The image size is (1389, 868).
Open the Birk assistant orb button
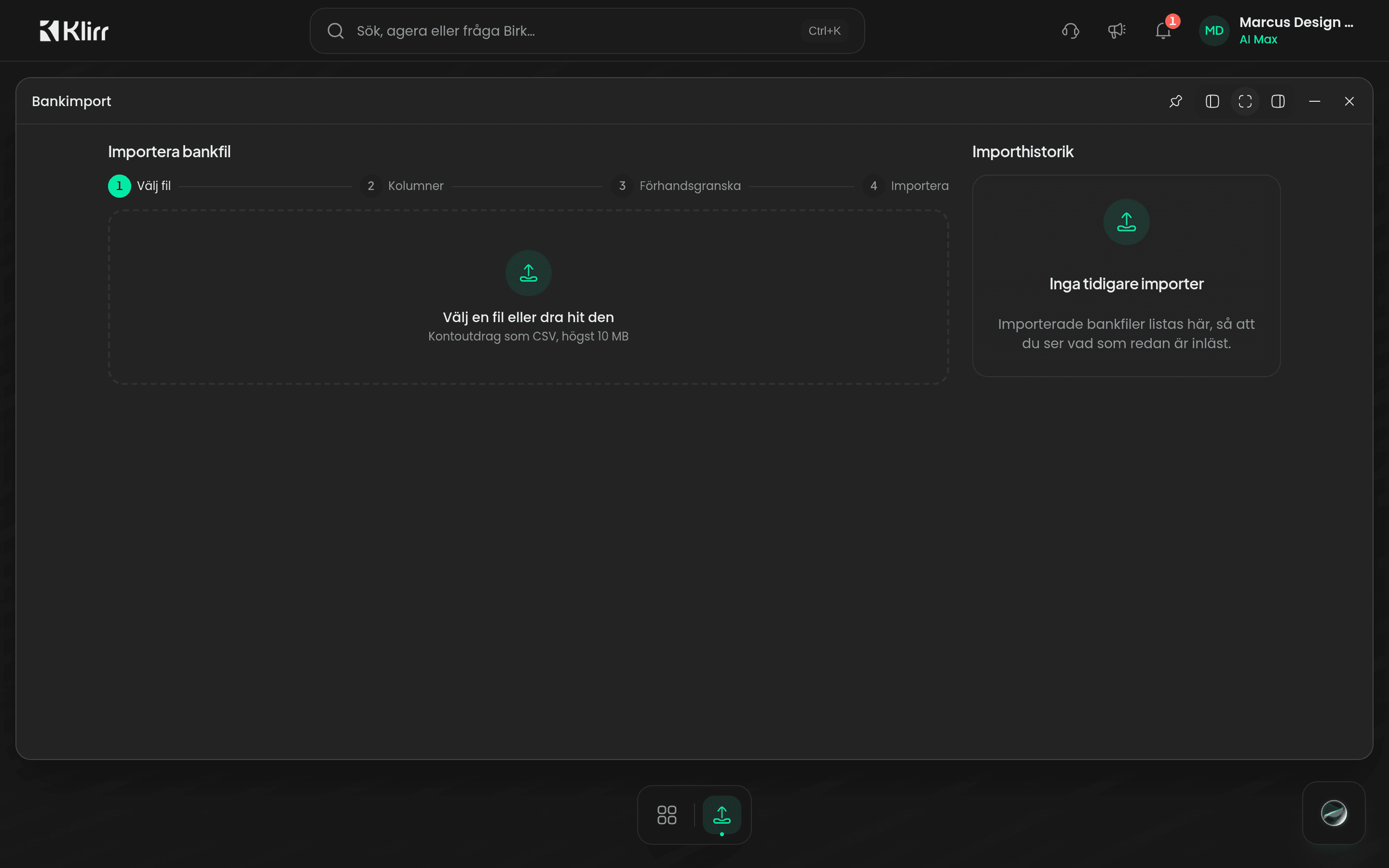(1334, 813)
